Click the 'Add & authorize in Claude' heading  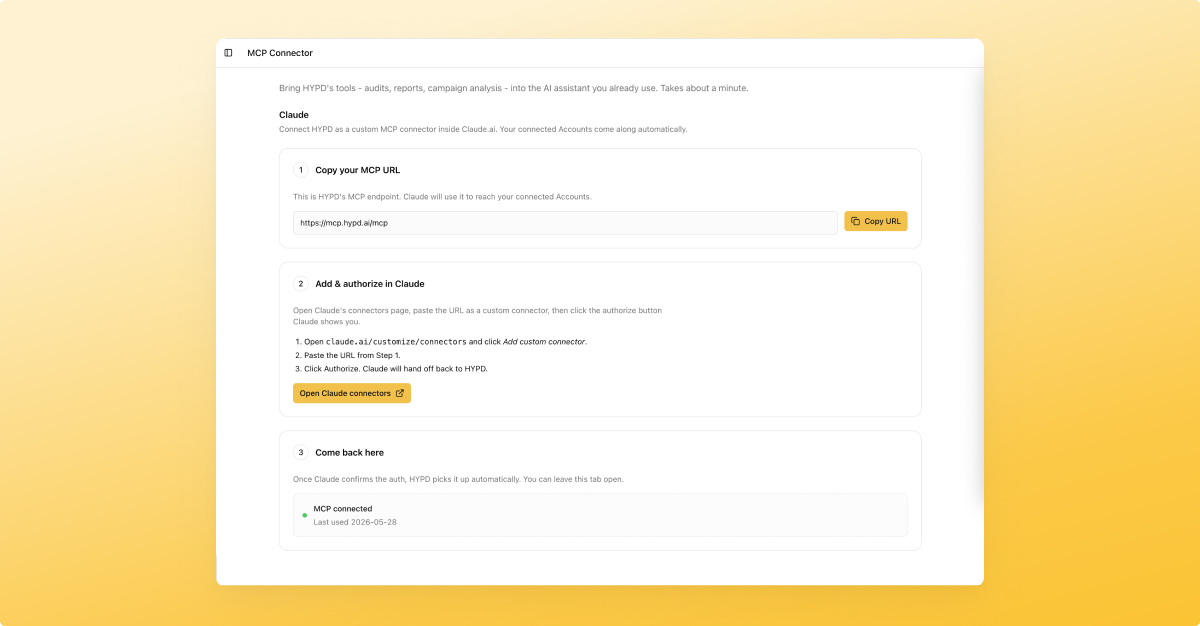click(x=370, y=284)
